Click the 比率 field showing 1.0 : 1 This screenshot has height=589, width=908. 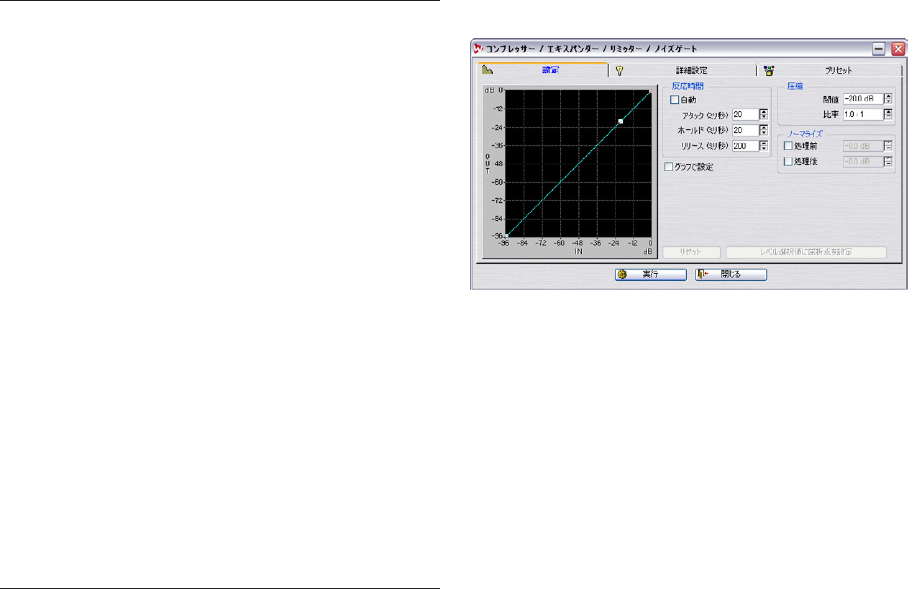click(863, 115)
